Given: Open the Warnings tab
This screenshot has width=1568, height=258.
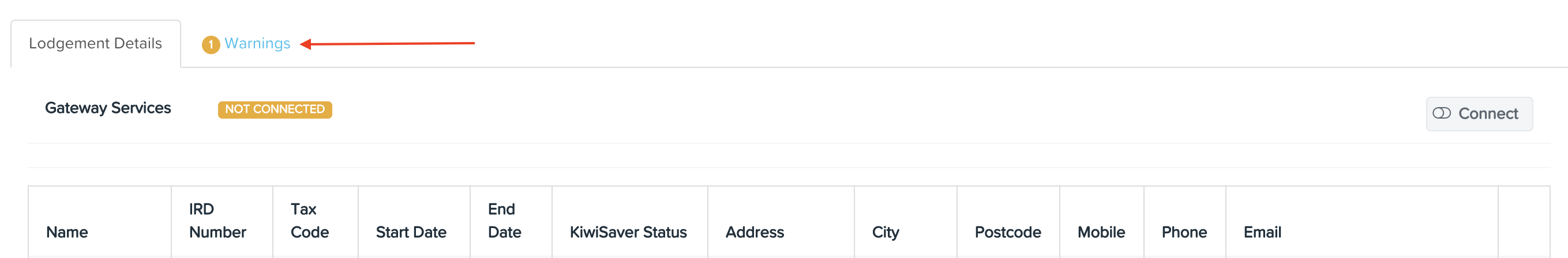Looking at the screenshot, I should [246, 44].
